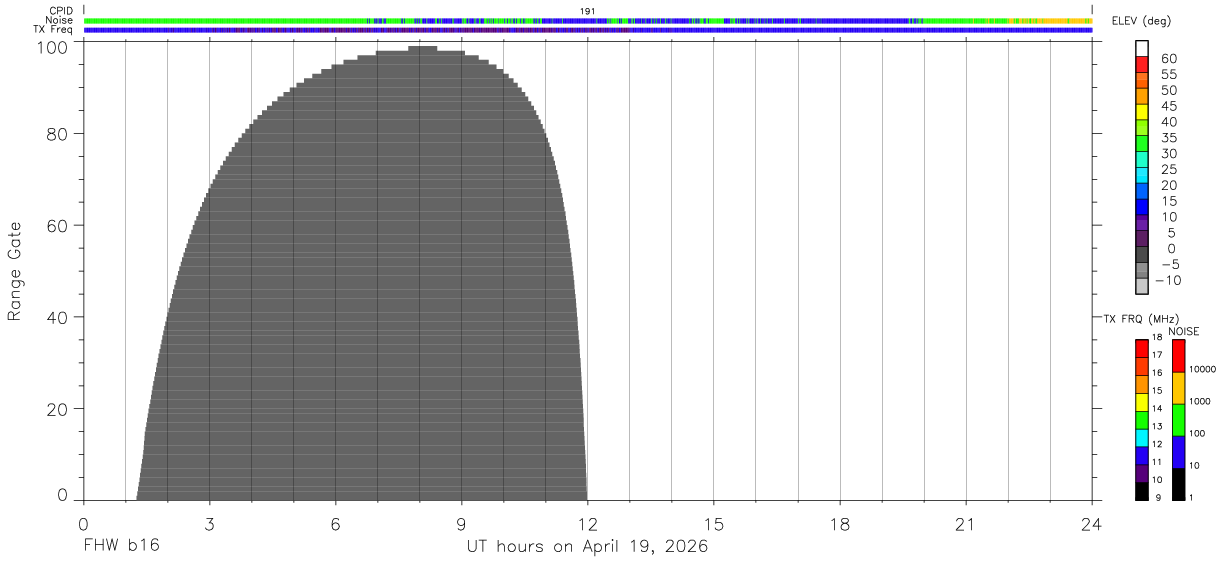Click the '25' label on ELEV colorbar
The image size is (1228, 567).
[x=1169, y=170]
